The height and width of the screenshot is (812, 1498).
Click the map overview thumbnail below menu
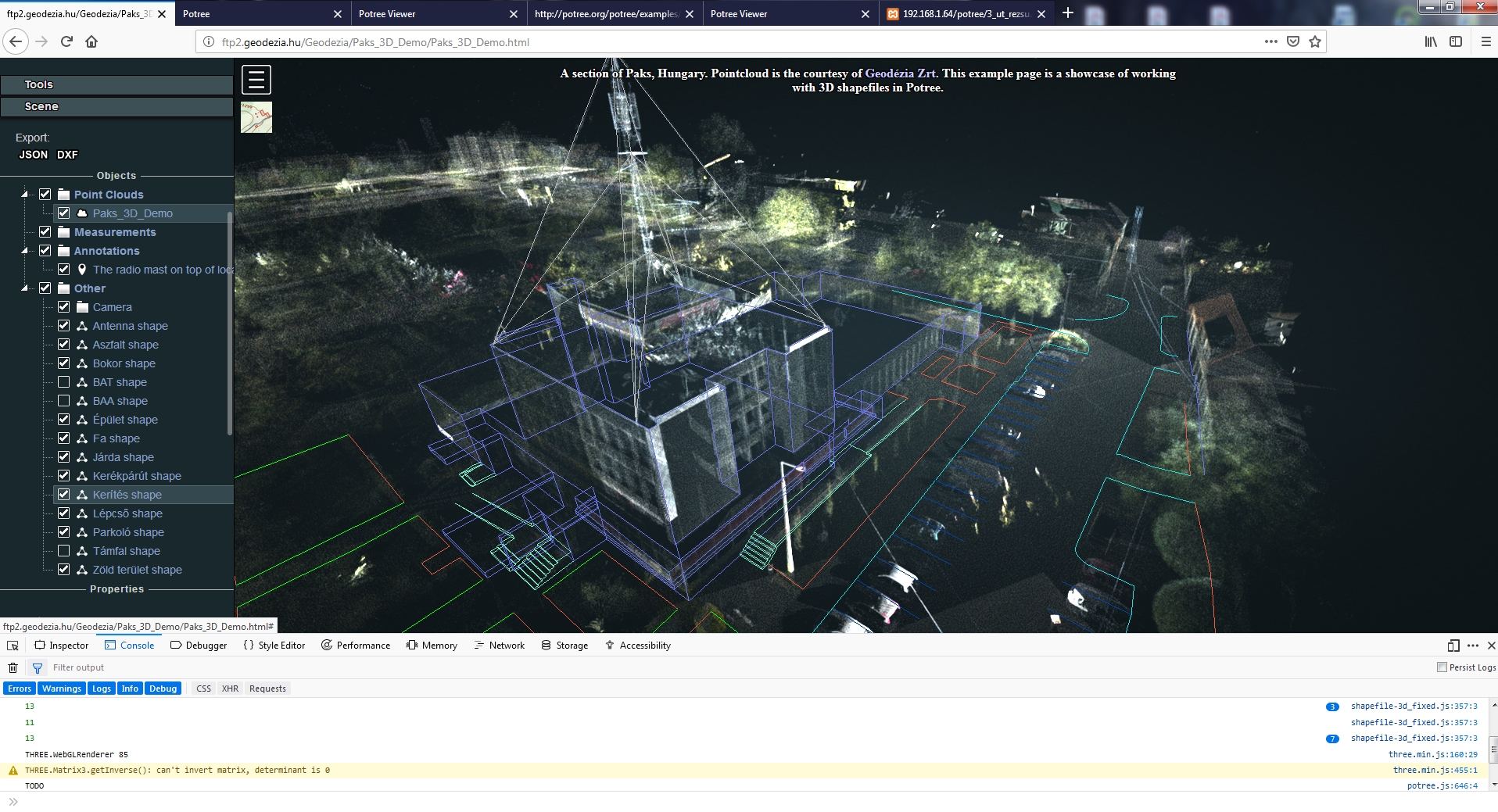(256, 117)
